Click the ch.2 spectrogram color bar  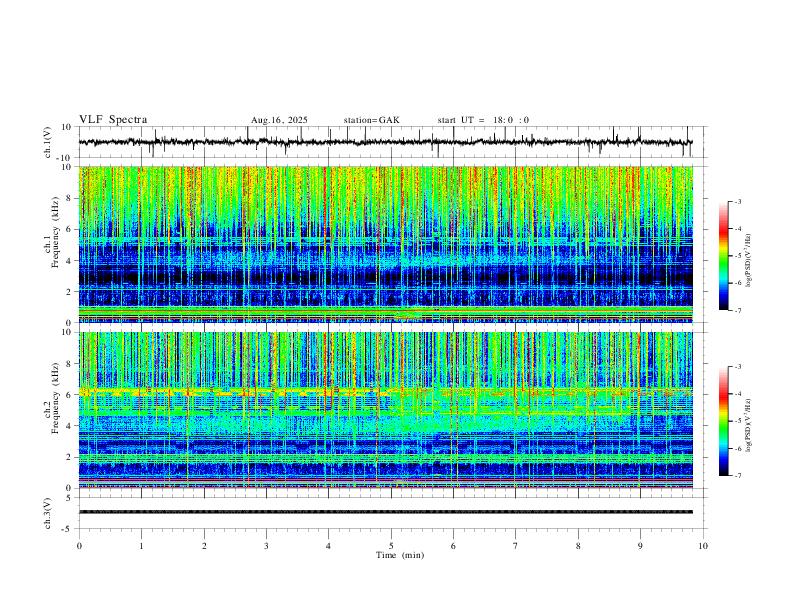pos(723,421)
